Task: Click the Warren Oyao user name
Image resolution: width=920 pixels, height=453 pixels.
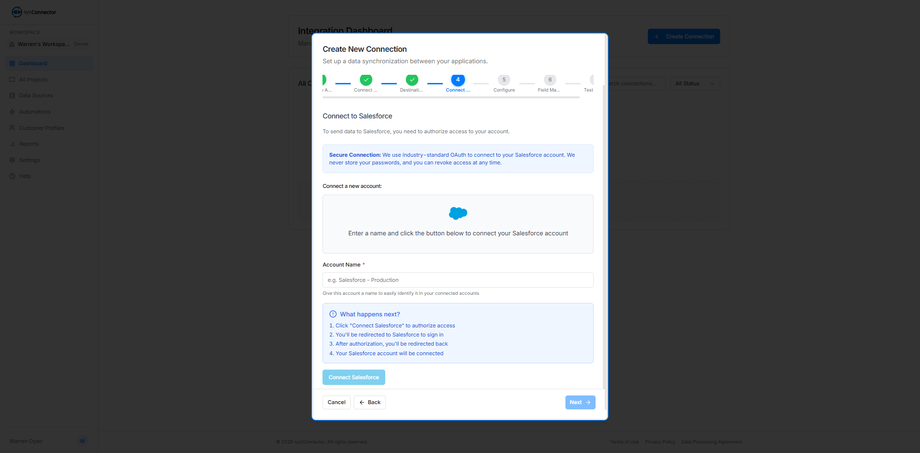Action: [x=26, y=441]
